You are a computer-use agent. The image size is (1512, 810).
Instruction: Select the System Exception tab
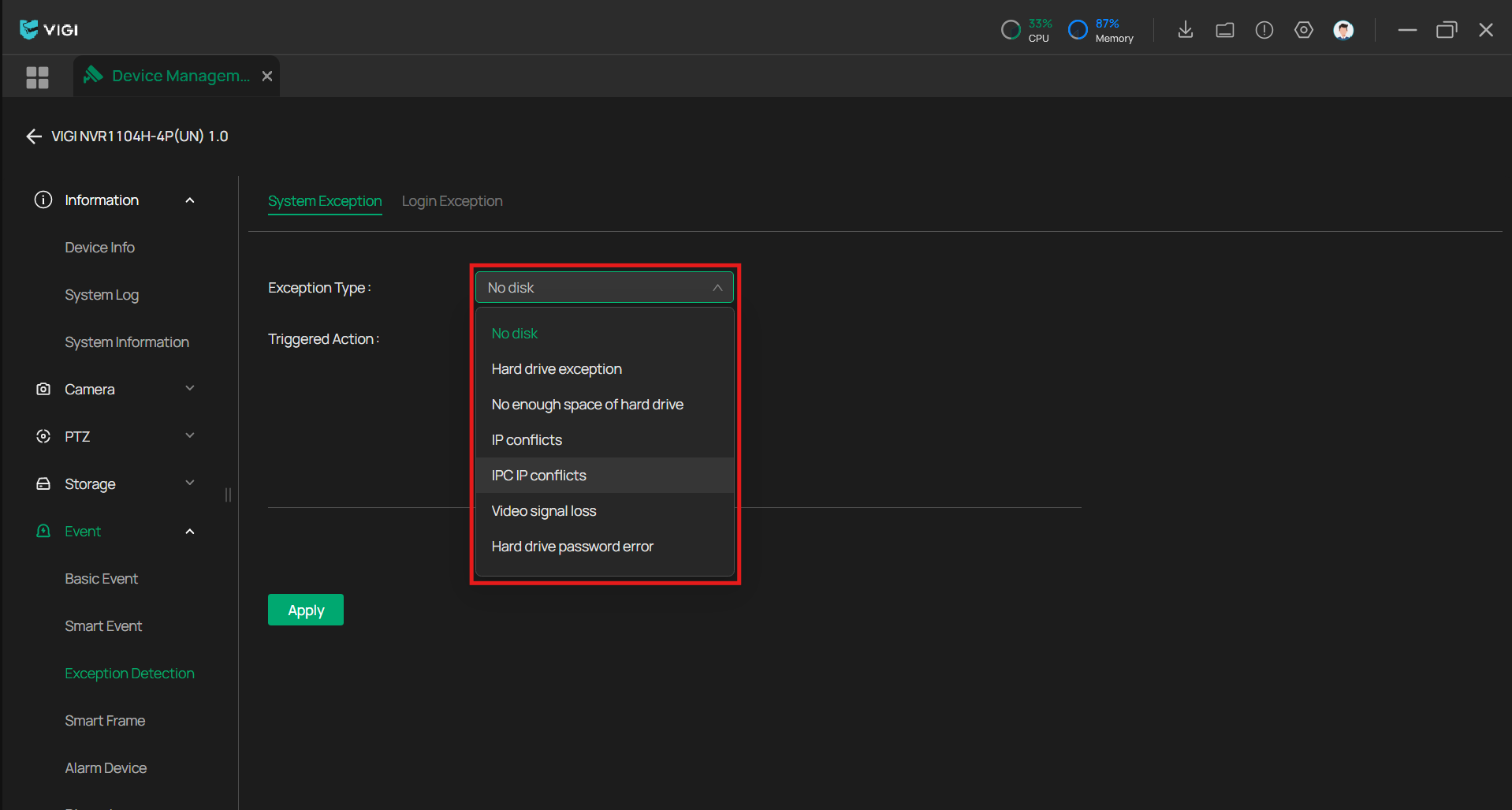(x=324, y=201)
